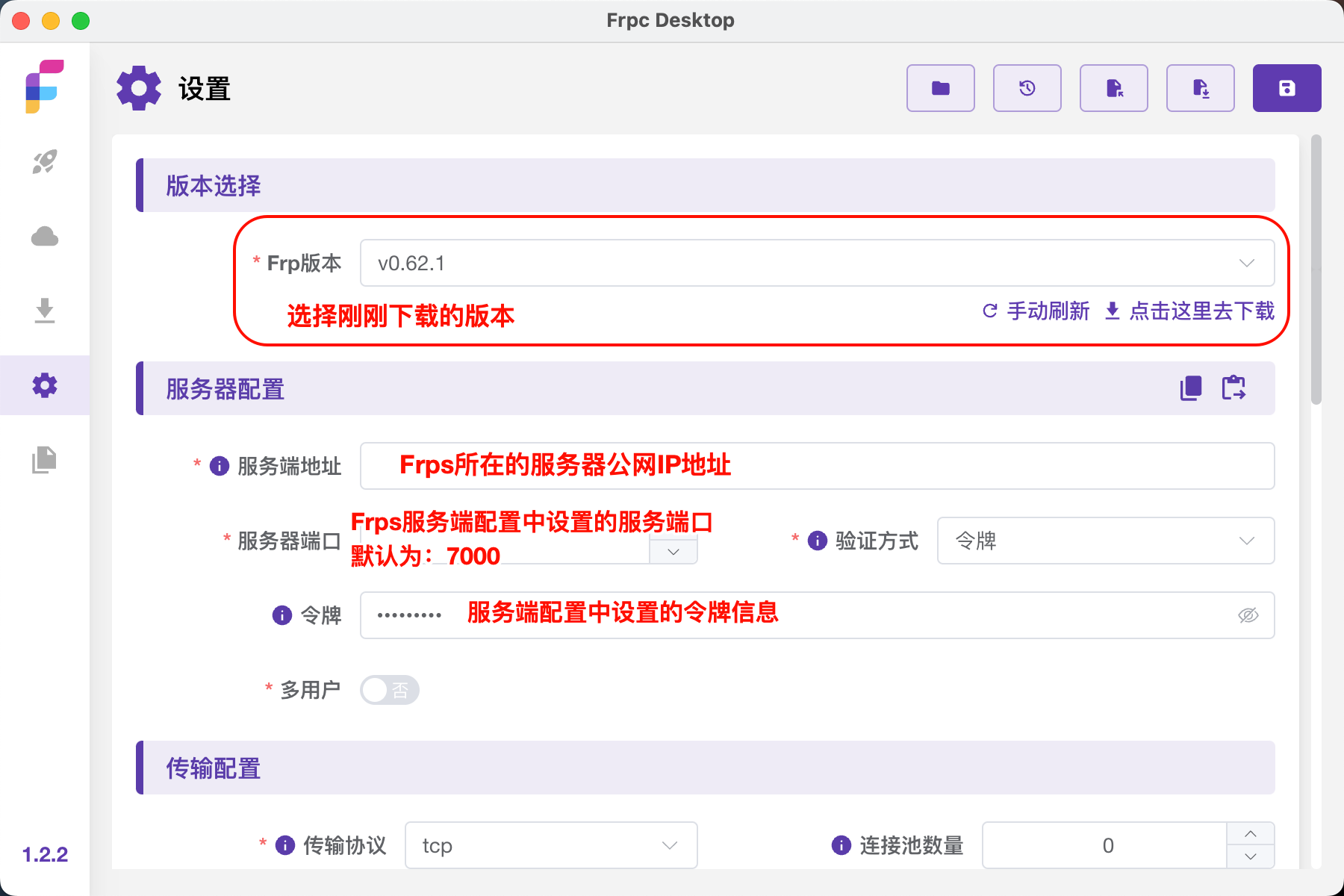Go to the download page in the sidebar
Image resolution: width=1344 pixels, height=896 pixels.
(x=45, y=311)
